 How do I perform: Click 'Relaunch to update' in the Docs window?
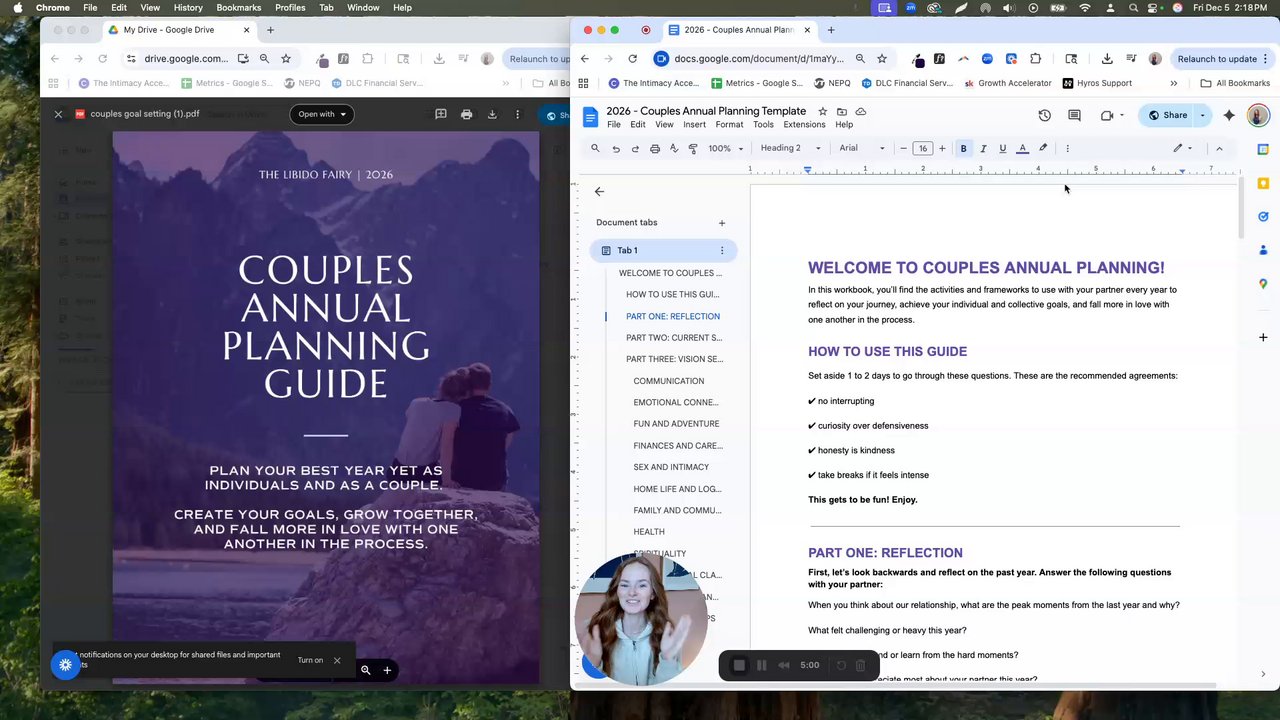coord(1216,59)
